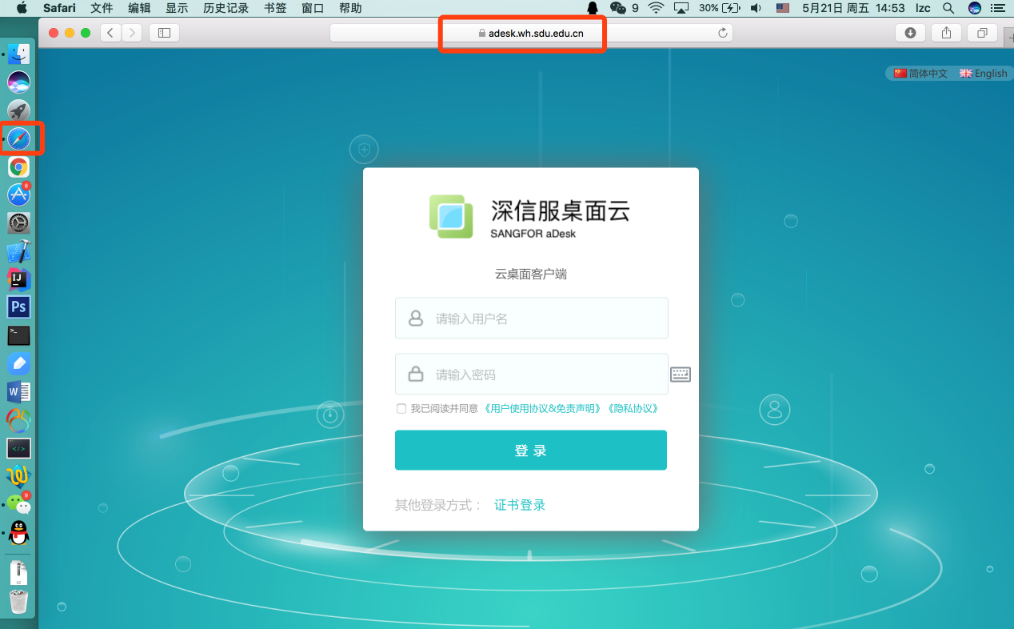Open Spotlight search in menu bar
This screenshot has height=629, width=1014.
(948, 8)
